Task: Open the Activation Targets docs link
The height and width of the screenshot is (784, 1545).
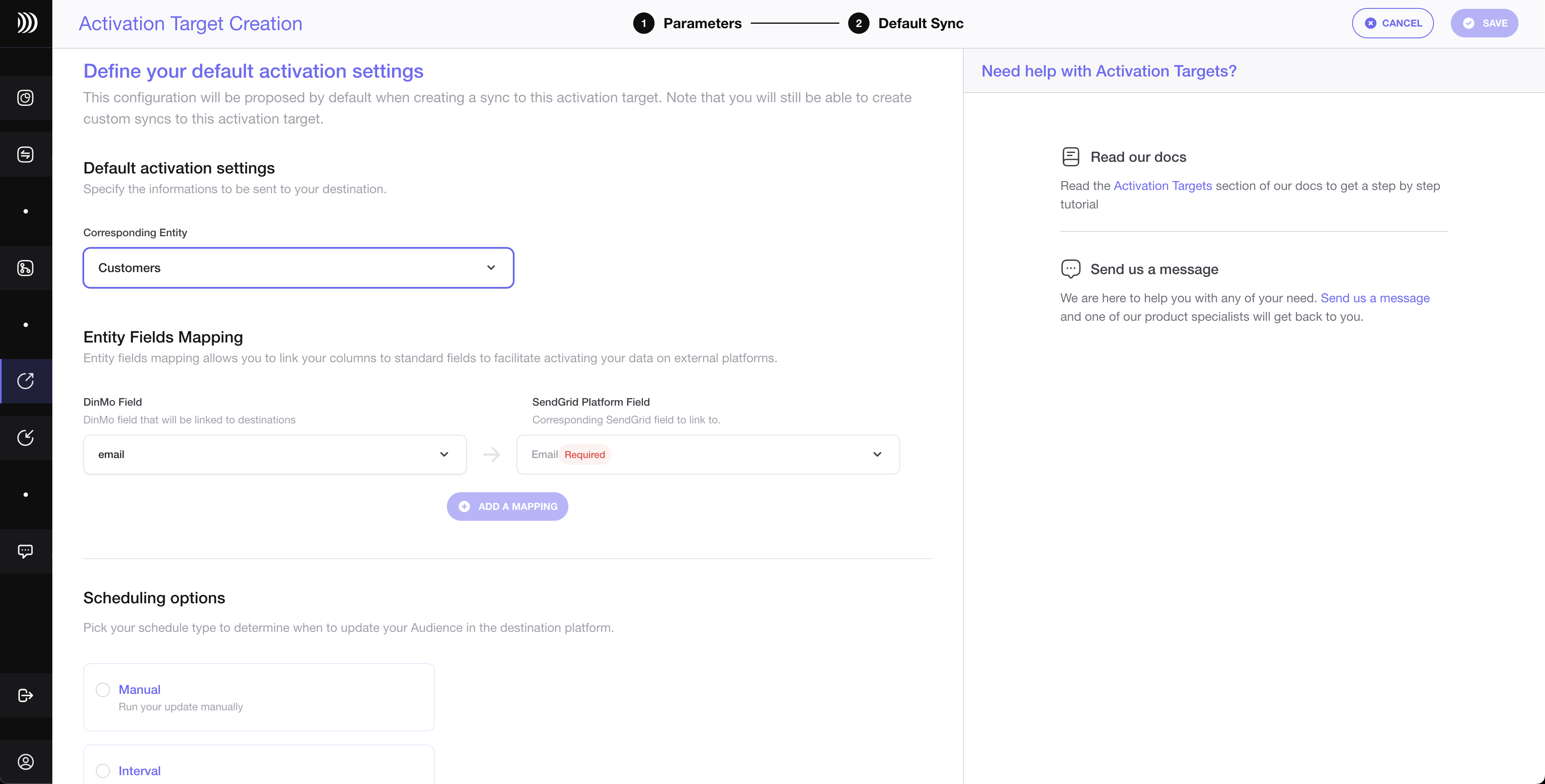Action: [1162, 186]
